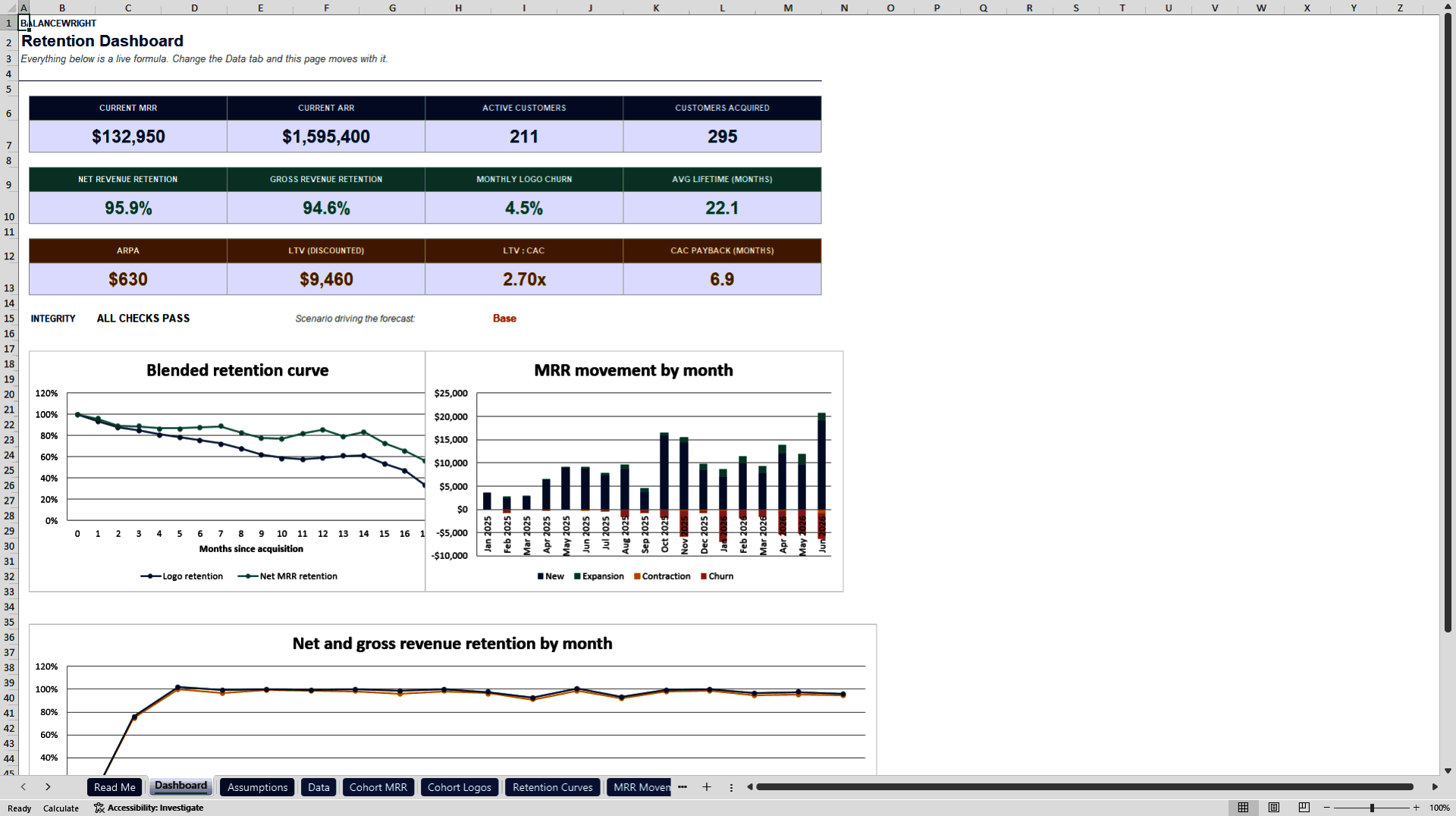1456x816 pixels.
Task: Click Contraction series legend swatch
Action: click(x=637, y=576)
